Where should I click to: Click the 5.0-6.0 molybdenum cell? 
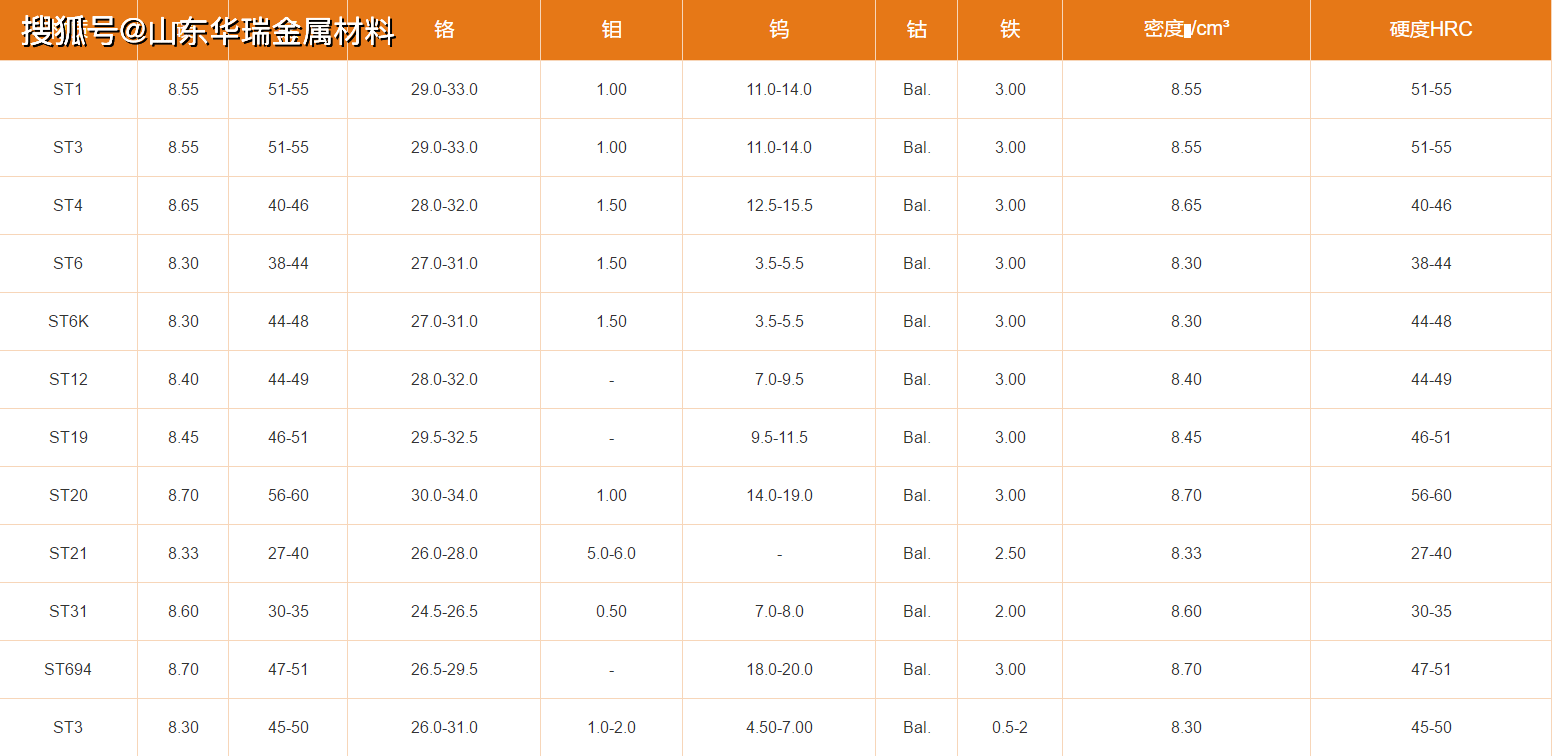point(611,553)
